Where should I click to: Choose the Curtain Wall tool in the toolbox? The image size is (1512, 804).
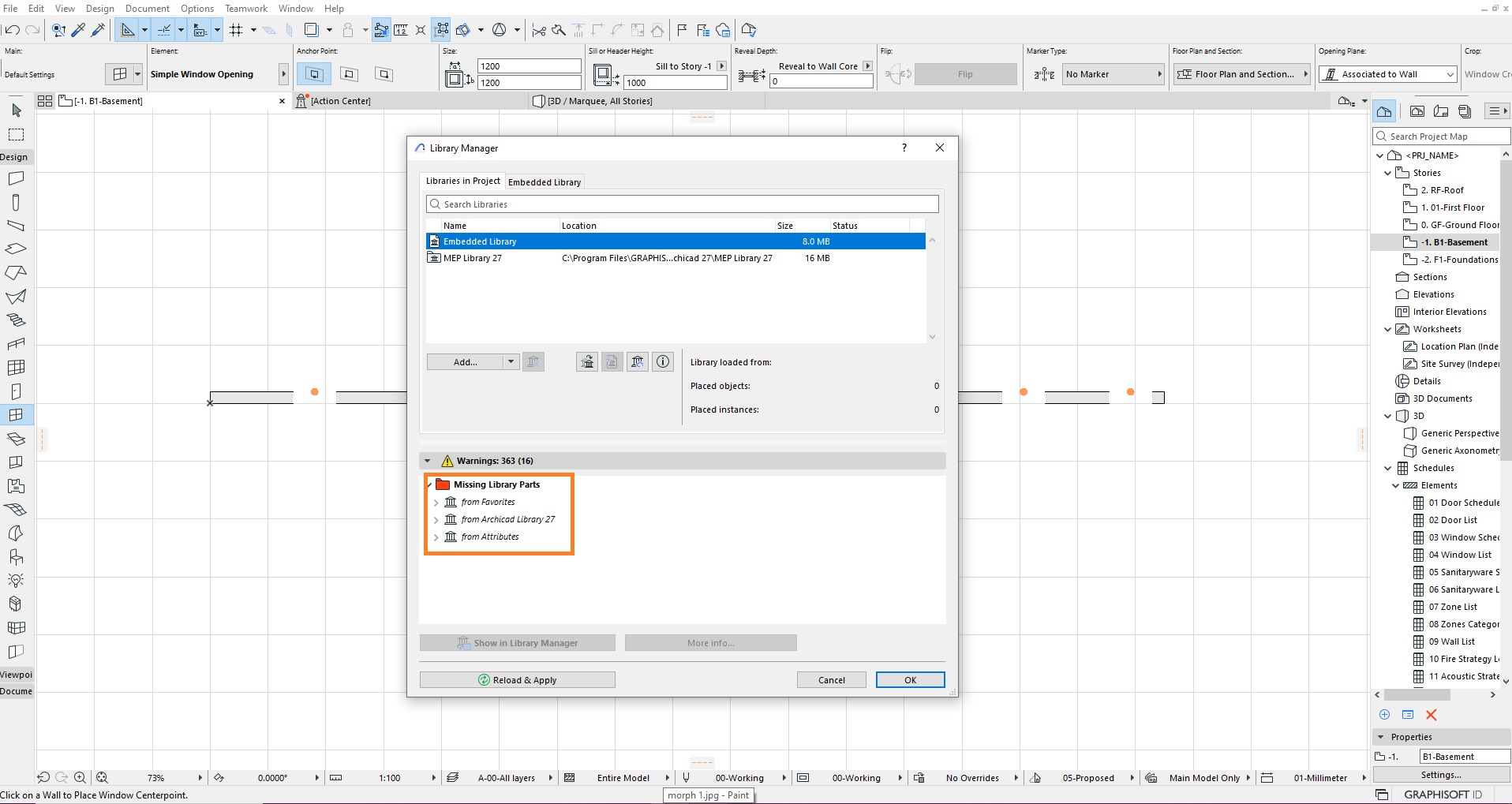click(x=17, y=368)
